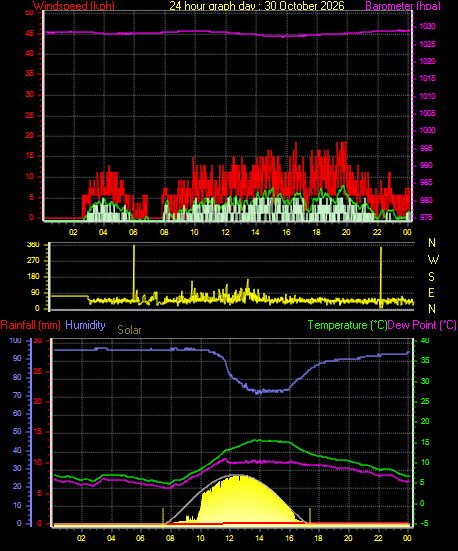Click the 975 barometer scale value
The width and height of the screenshot is (458, 551).
coord(426,218)
